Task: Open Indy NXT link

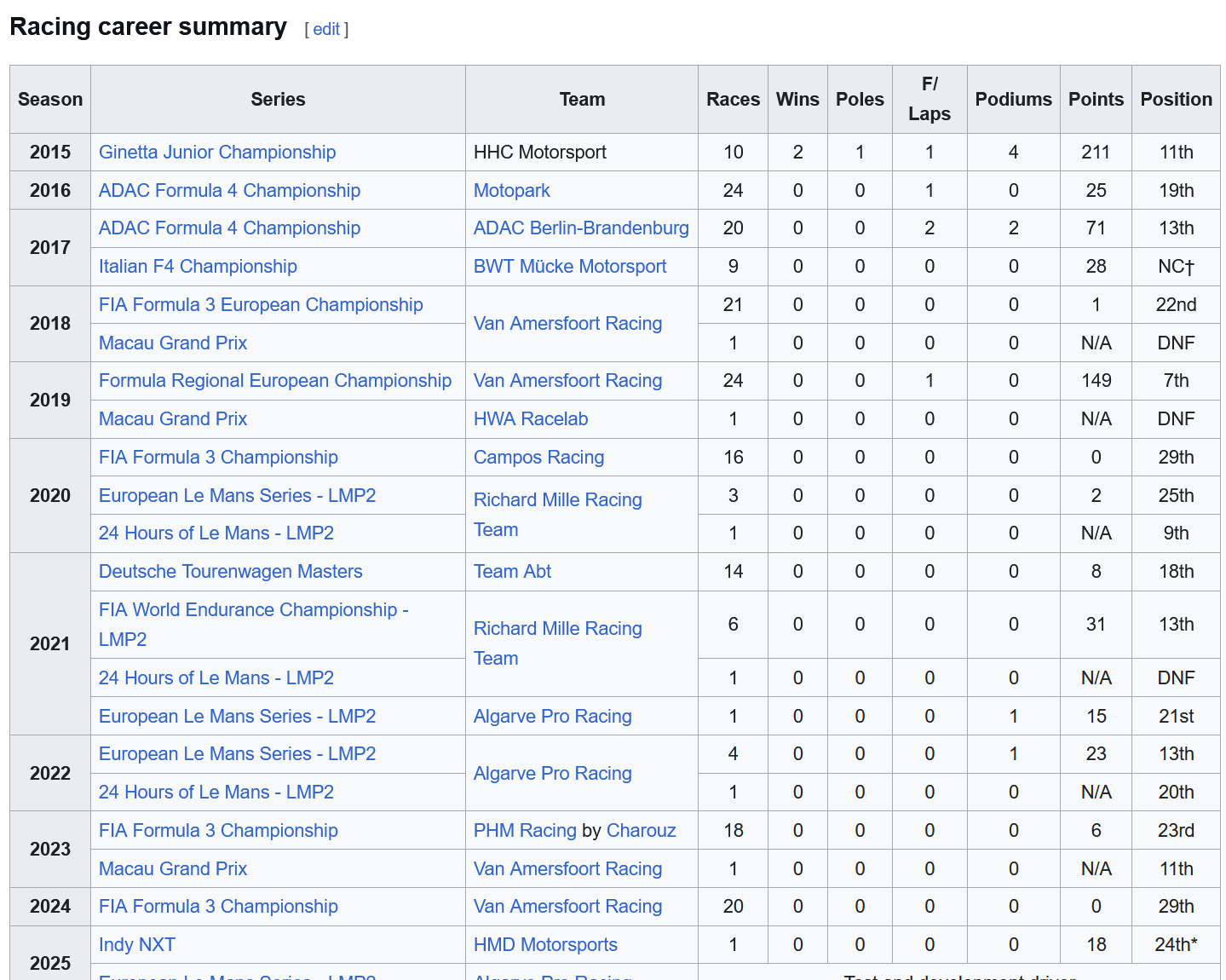Action: [137, 944]
